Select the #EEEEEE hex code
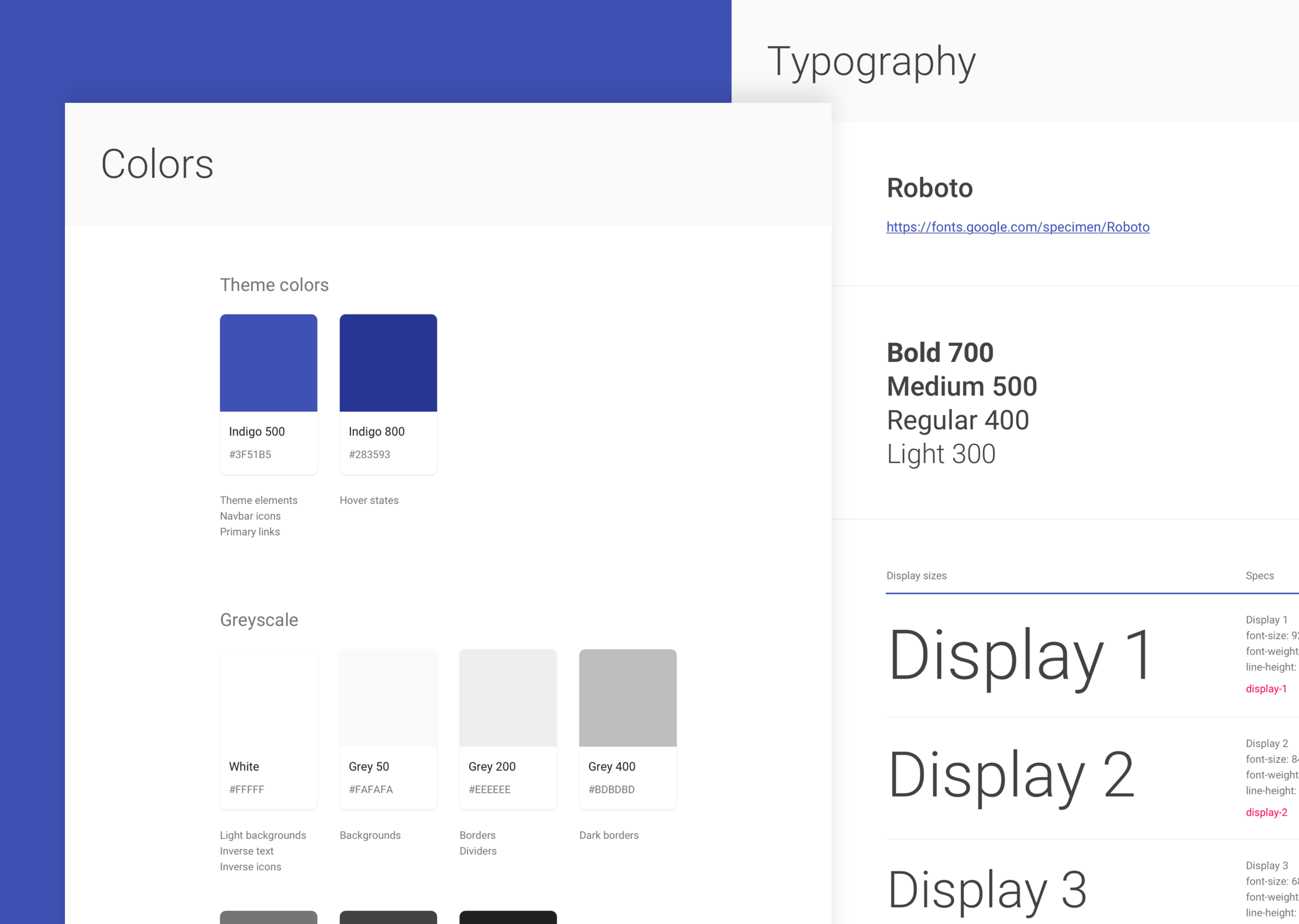 (489, 790)
